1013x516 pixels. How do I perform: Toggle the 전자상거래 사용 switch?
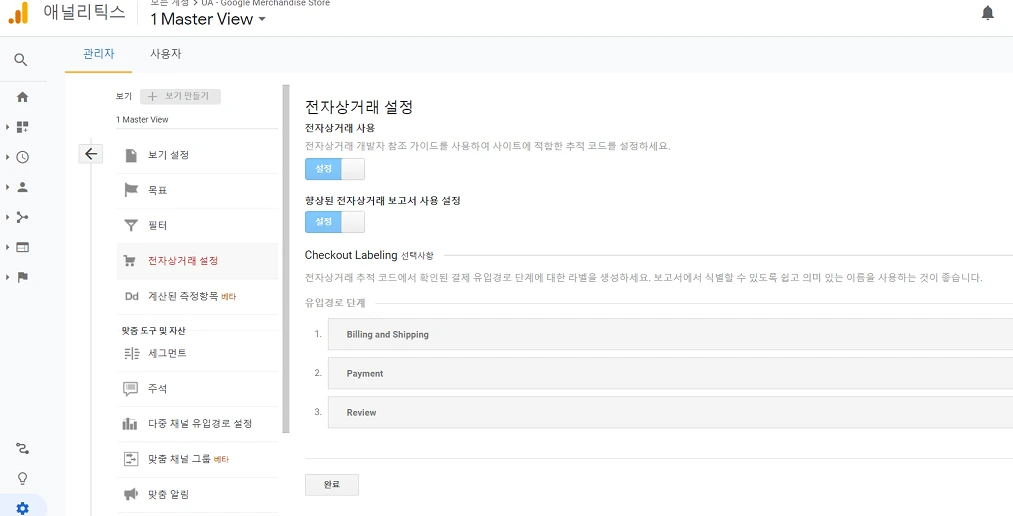[335, 169]
